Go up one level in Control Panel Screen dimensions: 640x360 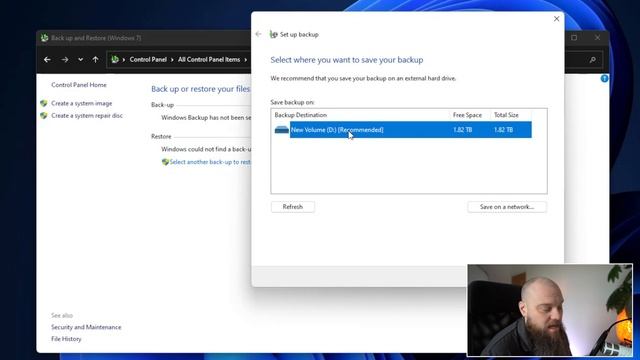coord(96,60)
